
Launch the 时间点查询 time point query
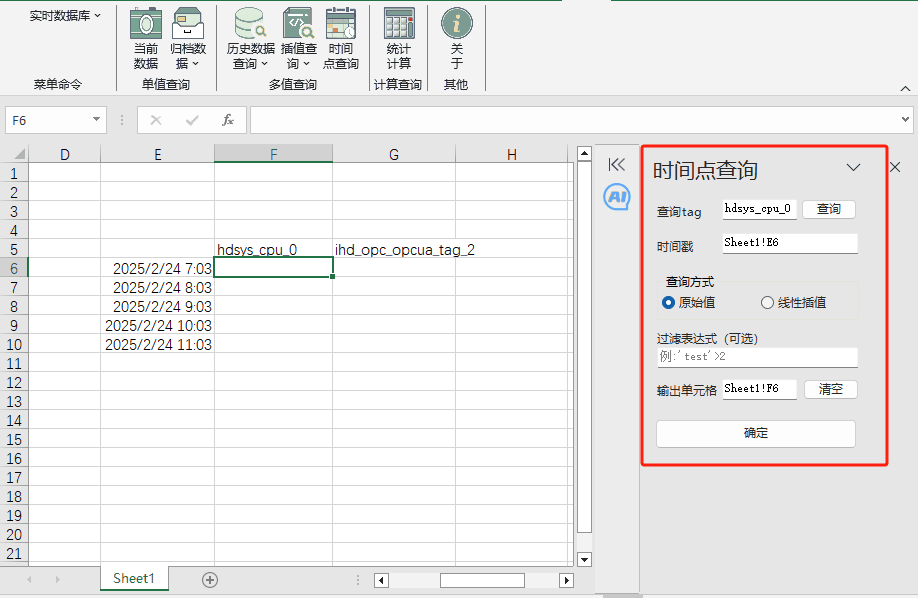[x=341, y=39]
